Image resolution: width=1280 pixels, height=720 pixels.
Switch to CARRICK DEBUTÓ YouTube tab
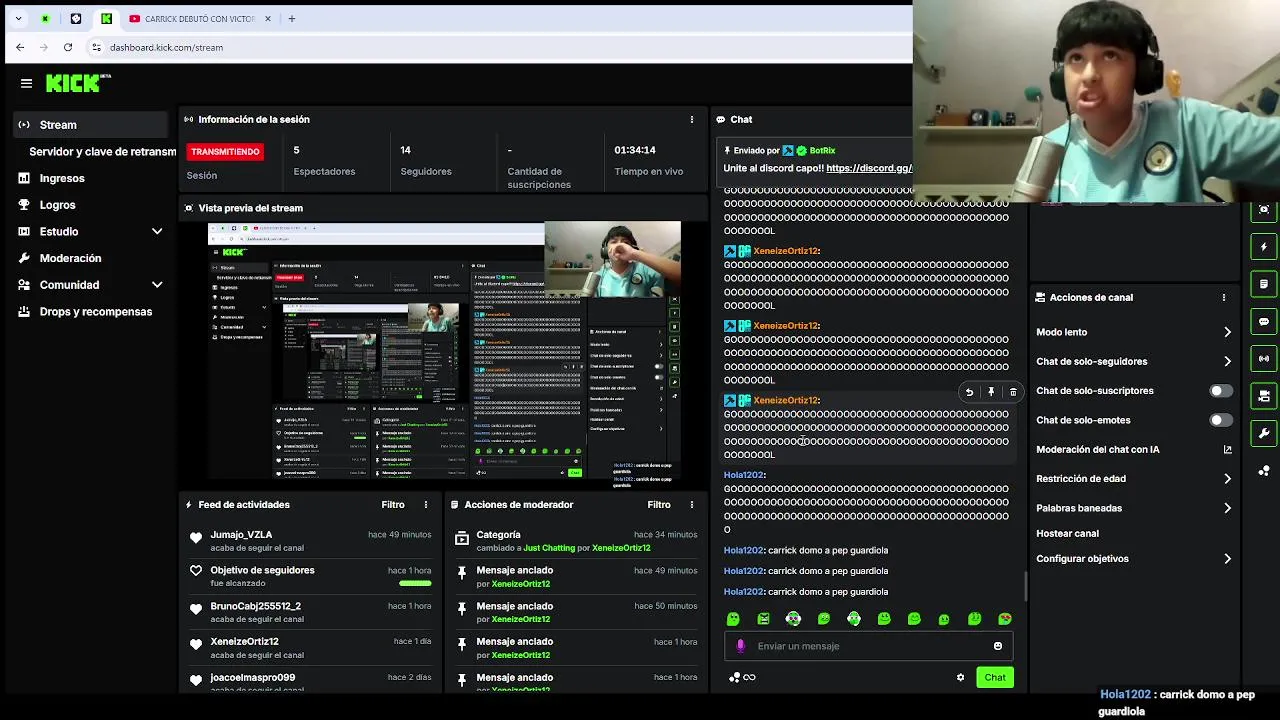tap(198, 19)
